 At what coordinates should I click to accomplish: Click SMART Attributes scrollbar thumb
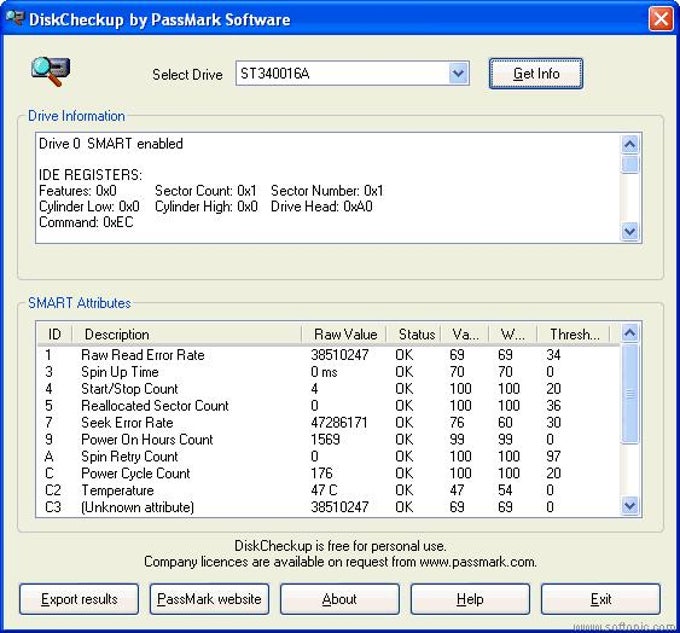click(630, 394)
